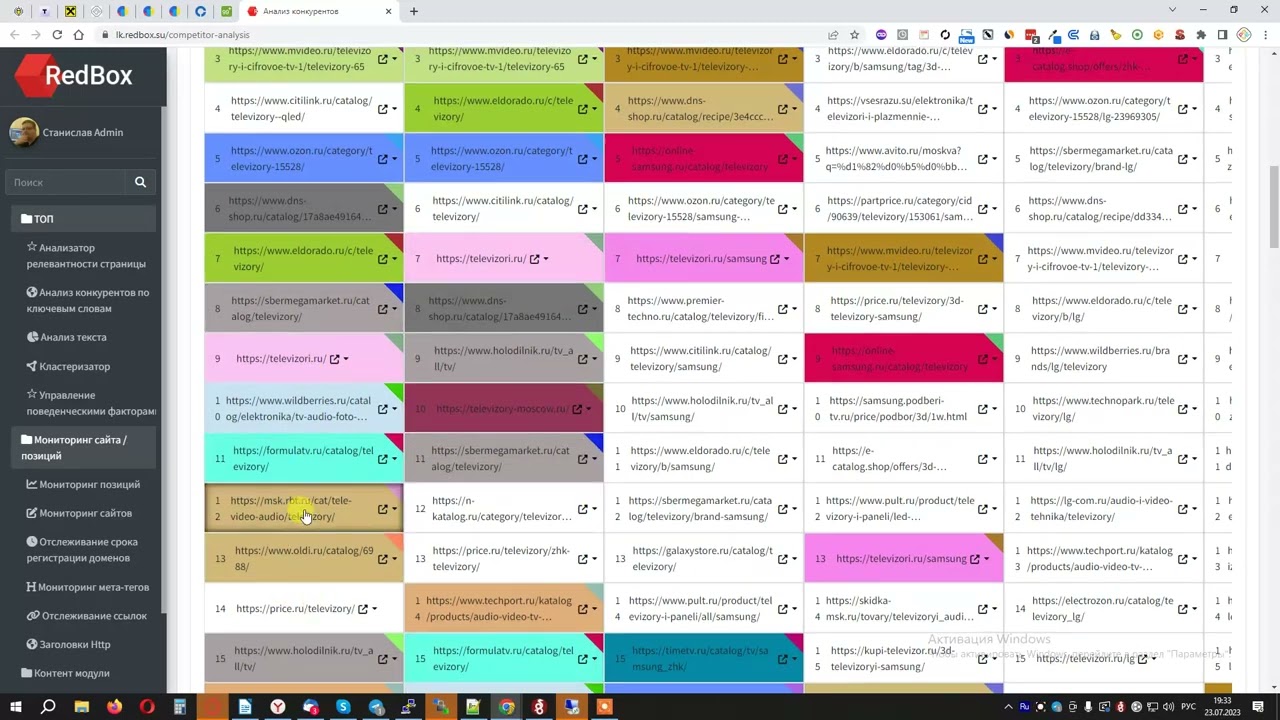Open Windows taskbar search

click(x=48, y=707)
